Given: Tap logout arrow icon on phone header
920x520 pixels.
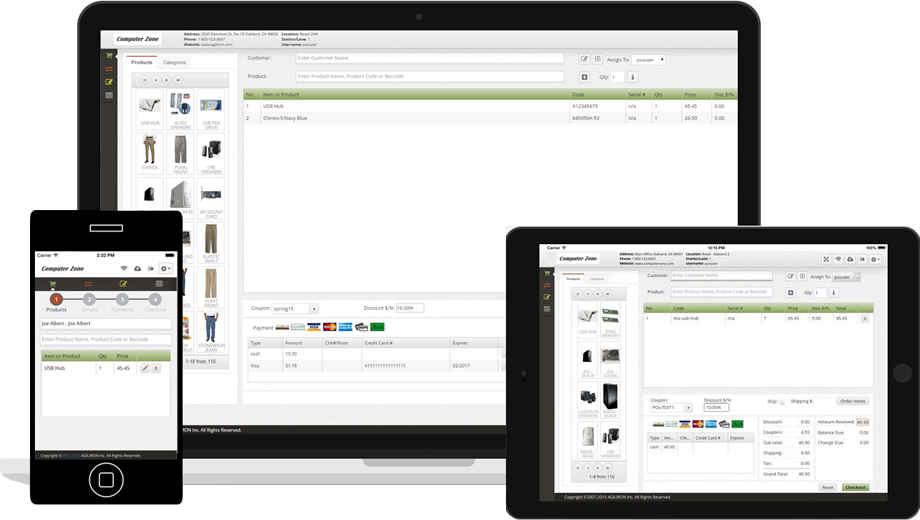Looking at the screenshot, I should pyautogui.click(x=151, y=269).
